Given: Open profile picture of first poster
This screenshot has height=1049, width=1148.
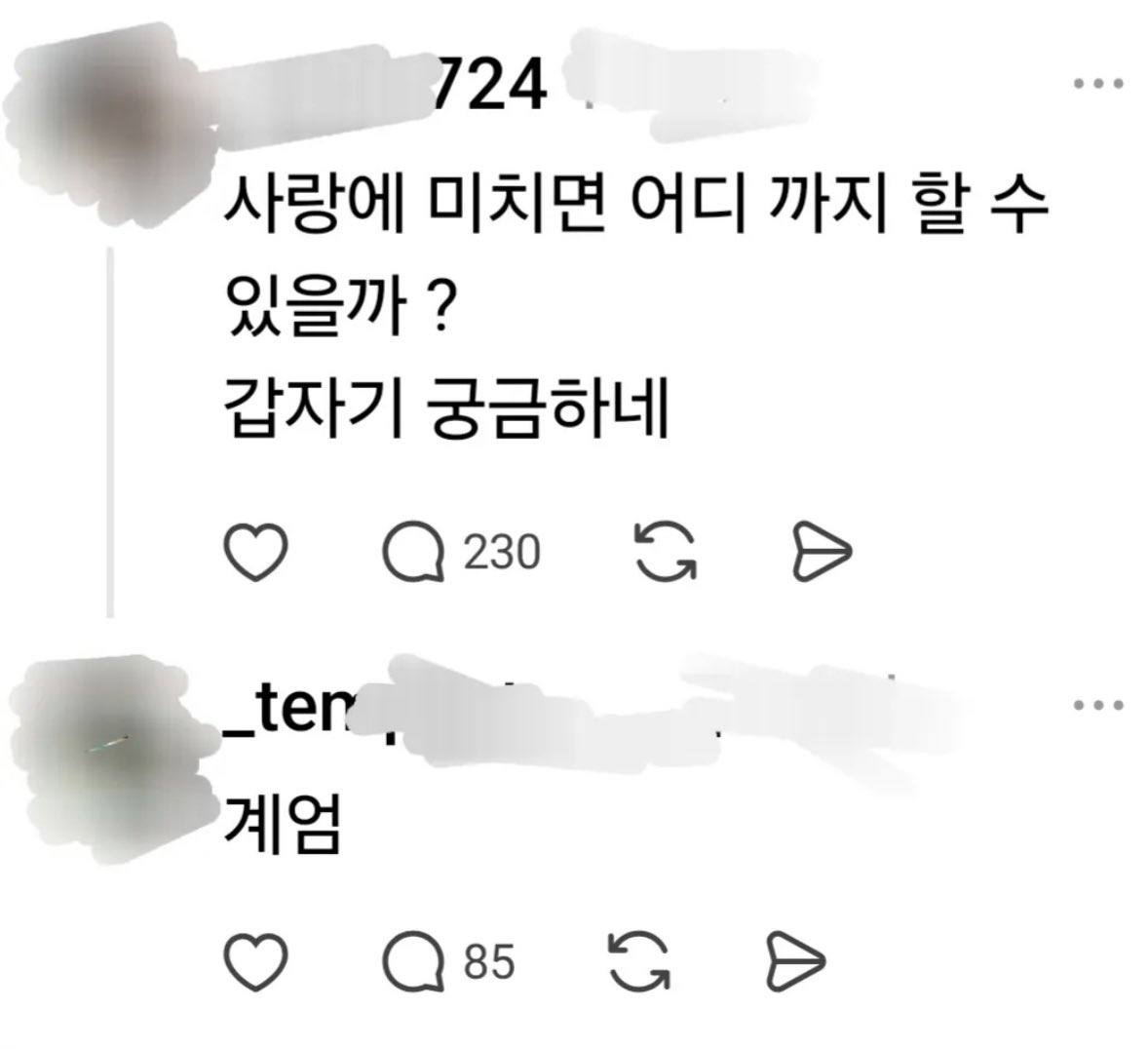Looking at the screenshot, I should tap(110, 121).
